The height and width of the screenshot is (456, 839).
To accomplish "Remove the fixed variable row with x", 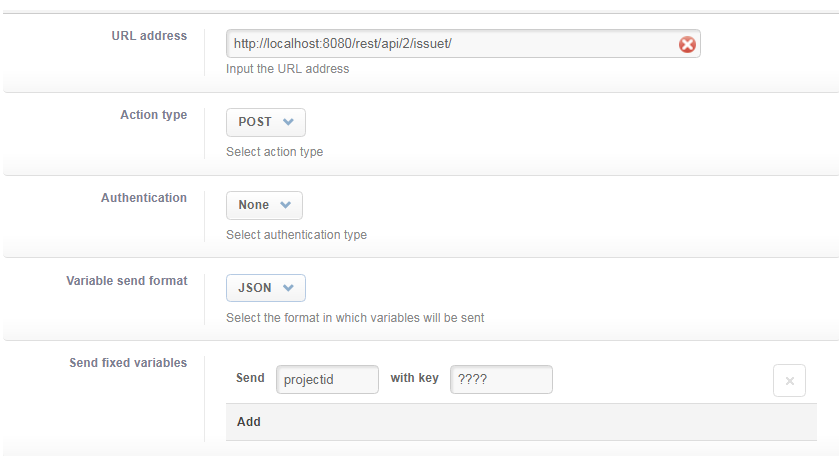I will click(789, 381).
